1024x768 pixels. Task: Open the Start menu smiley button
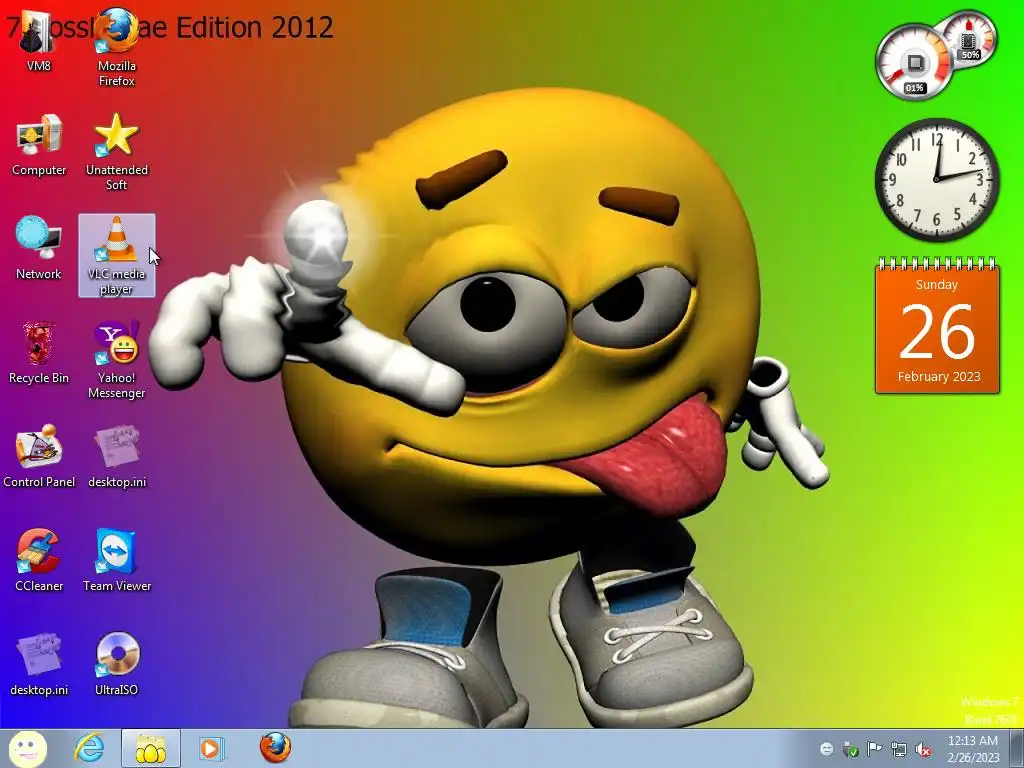[28, 748]
